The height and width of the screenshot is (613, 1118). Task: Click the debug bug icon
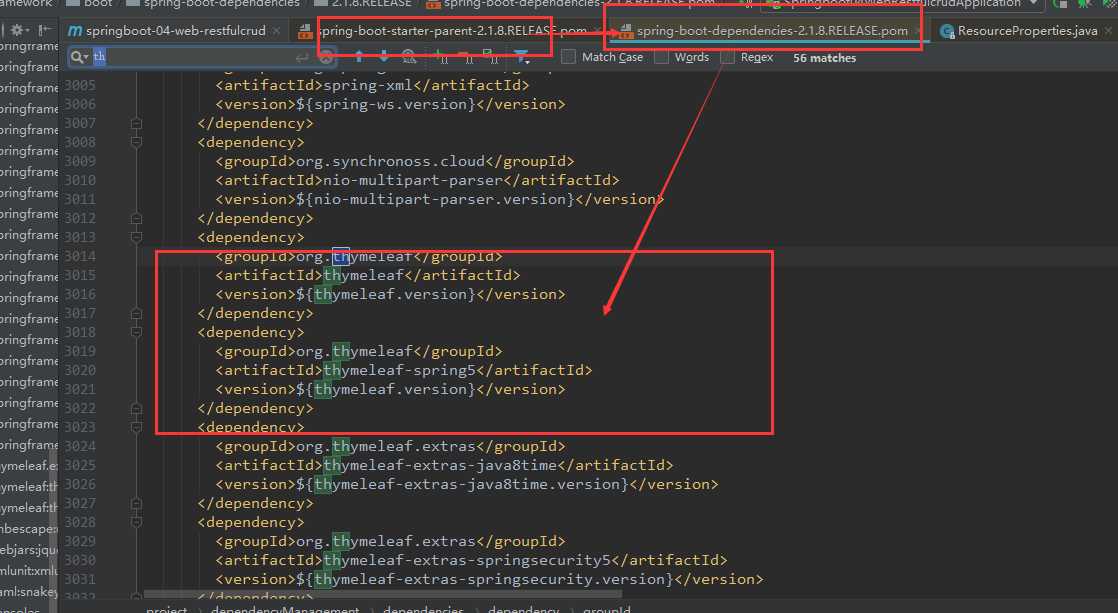point(1084,4)
